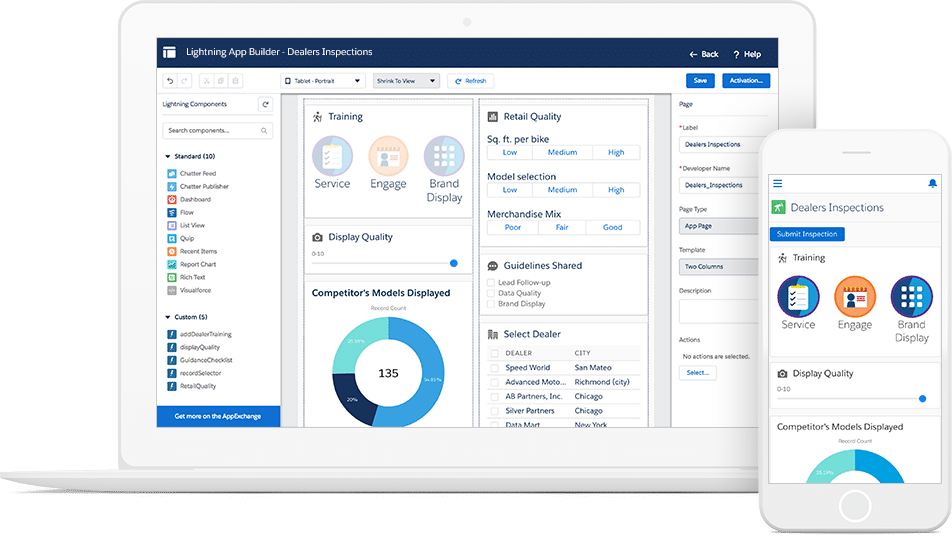
Task: Set Merchandise Mix to Poor
Action: [x=513, y=227]
